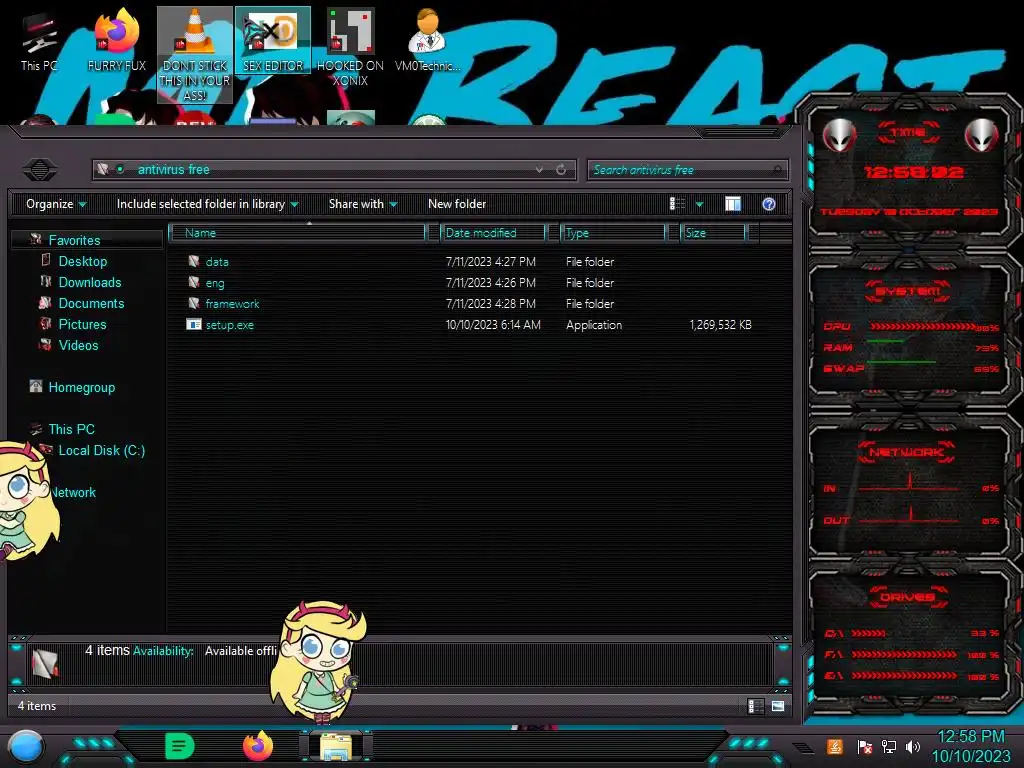Select Network in the navigation pane
Image resolution: width=1024 pixels, height=768 pixels.
tap(73, 492)
